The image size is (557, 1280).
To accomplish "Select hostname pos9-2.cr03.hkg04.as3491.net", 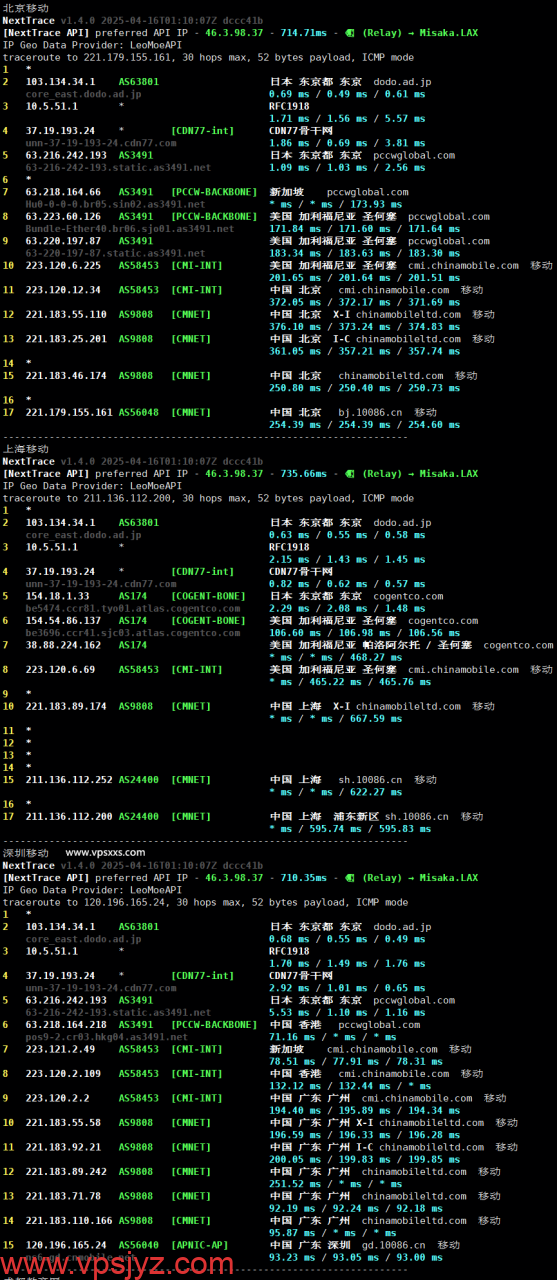I will click(x=106, y=1037).
